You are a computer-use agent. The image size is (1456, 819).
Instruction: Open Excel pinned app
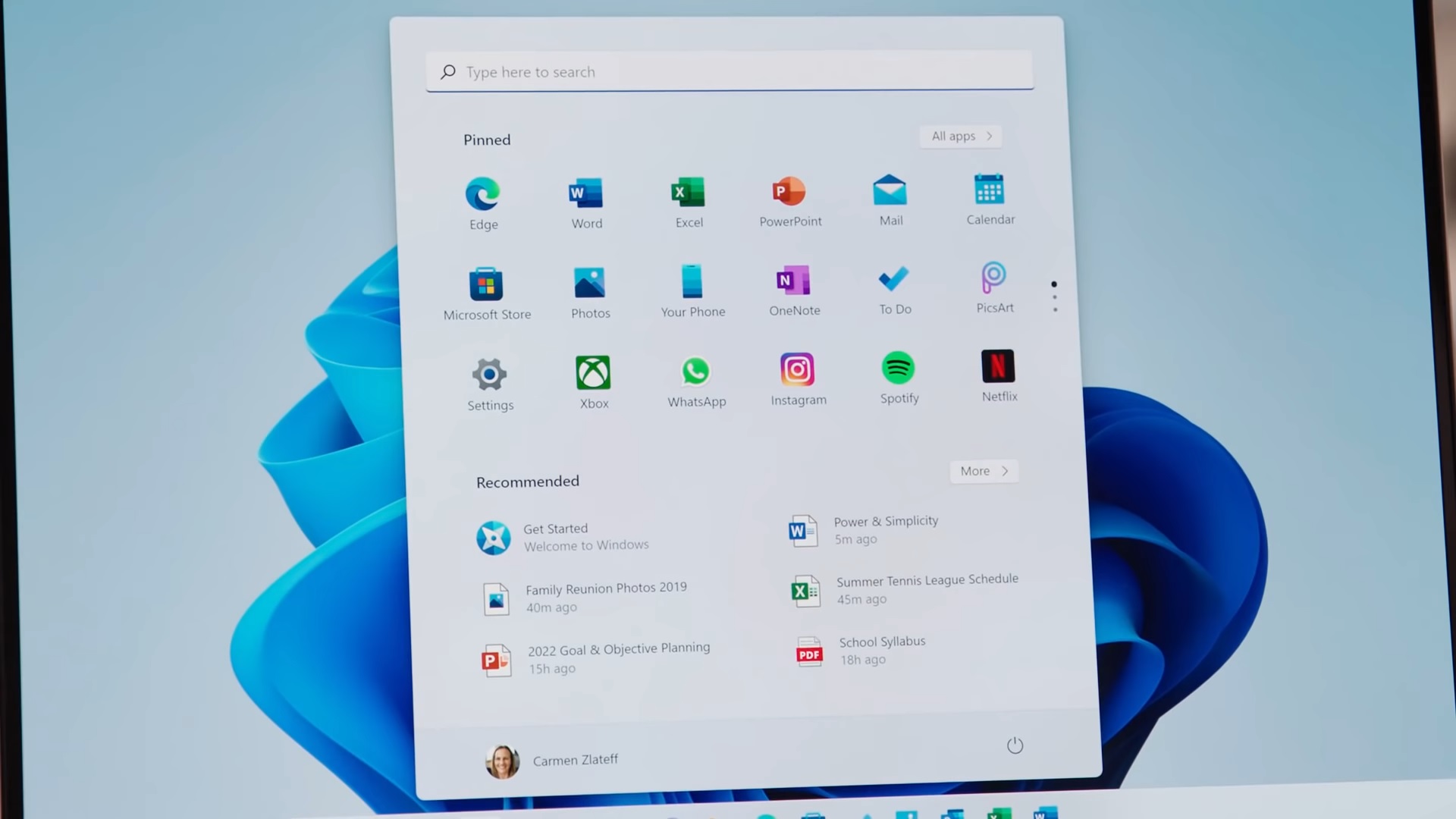pos(689,201)
